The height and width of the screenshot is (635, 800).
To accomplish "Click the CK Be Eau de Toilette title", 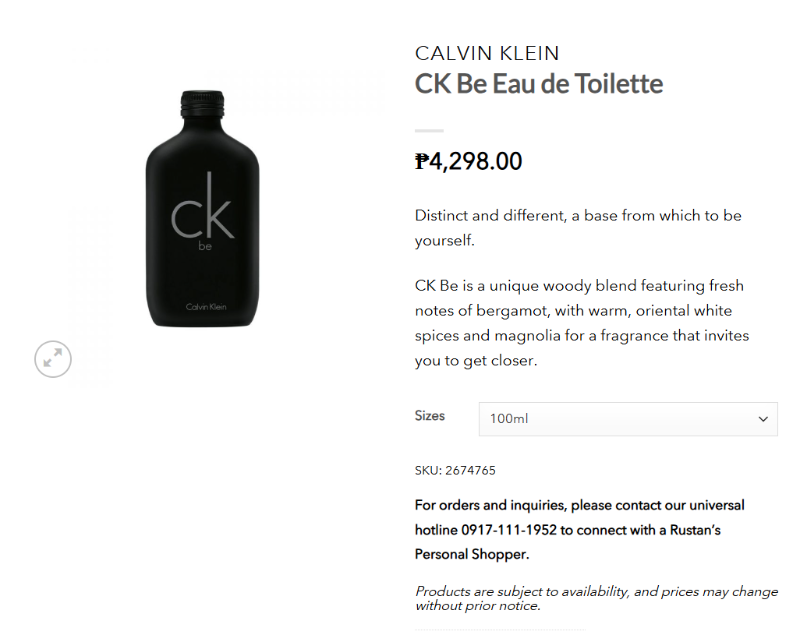I will tap(538, 84).
